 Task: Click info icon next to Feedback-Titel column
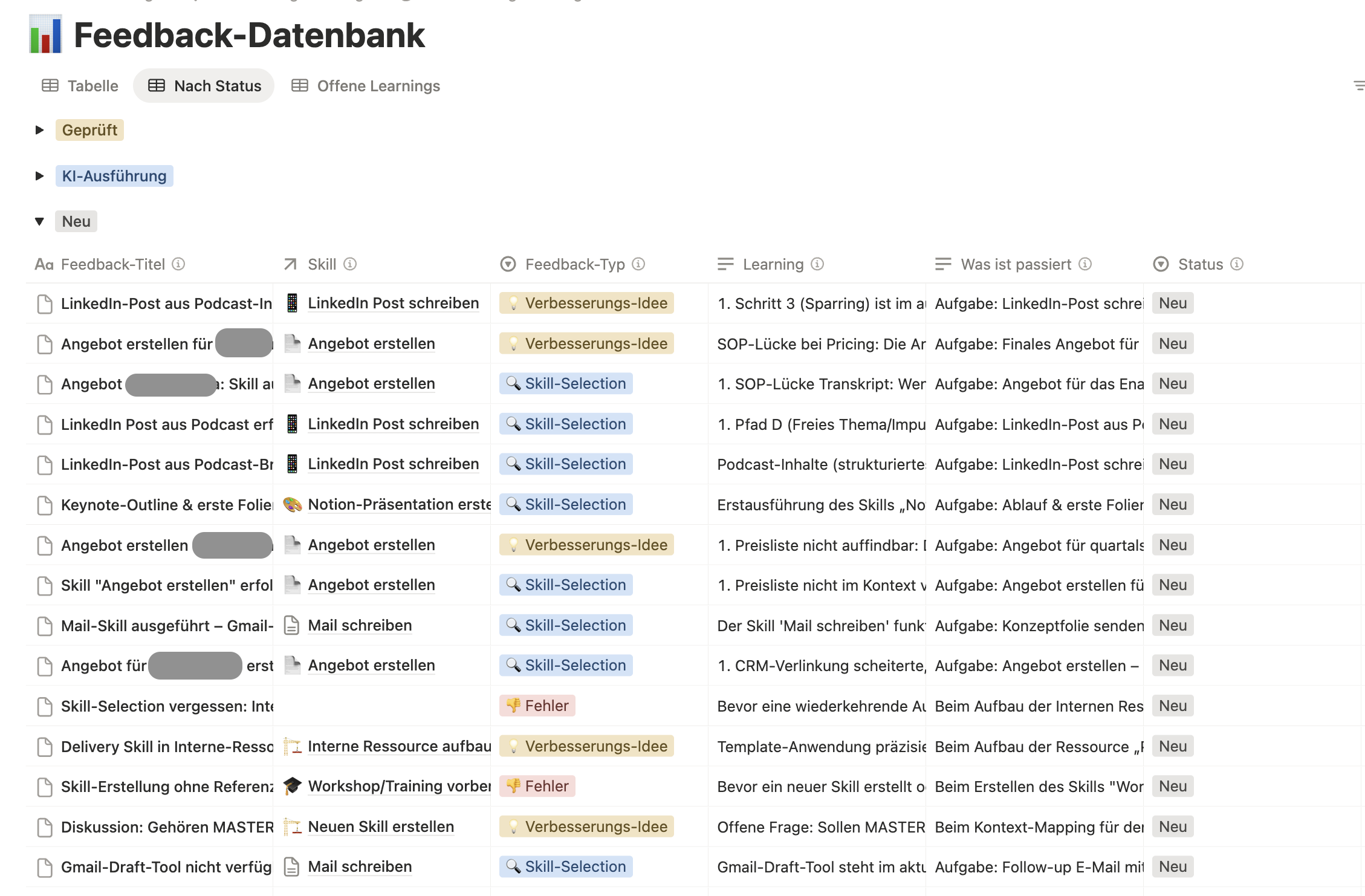point(178,264)
